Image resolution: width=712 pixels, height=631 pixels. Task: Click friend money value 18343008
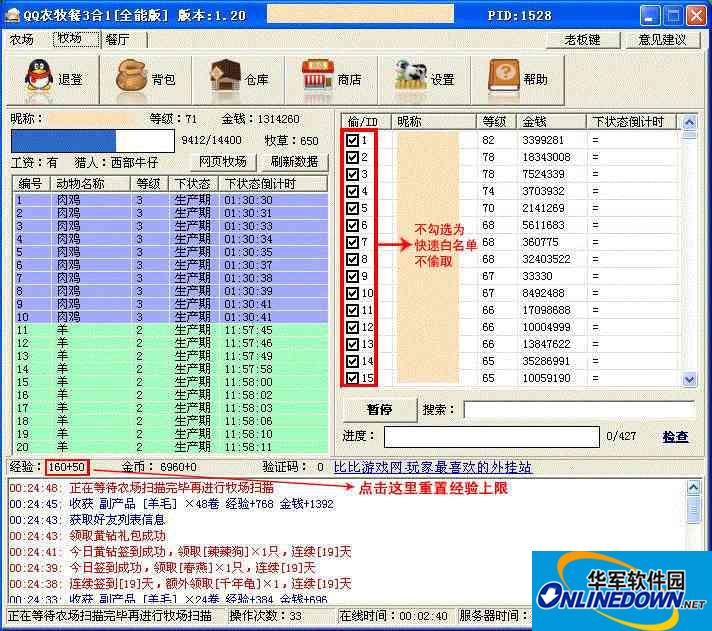tap(546, 157)
